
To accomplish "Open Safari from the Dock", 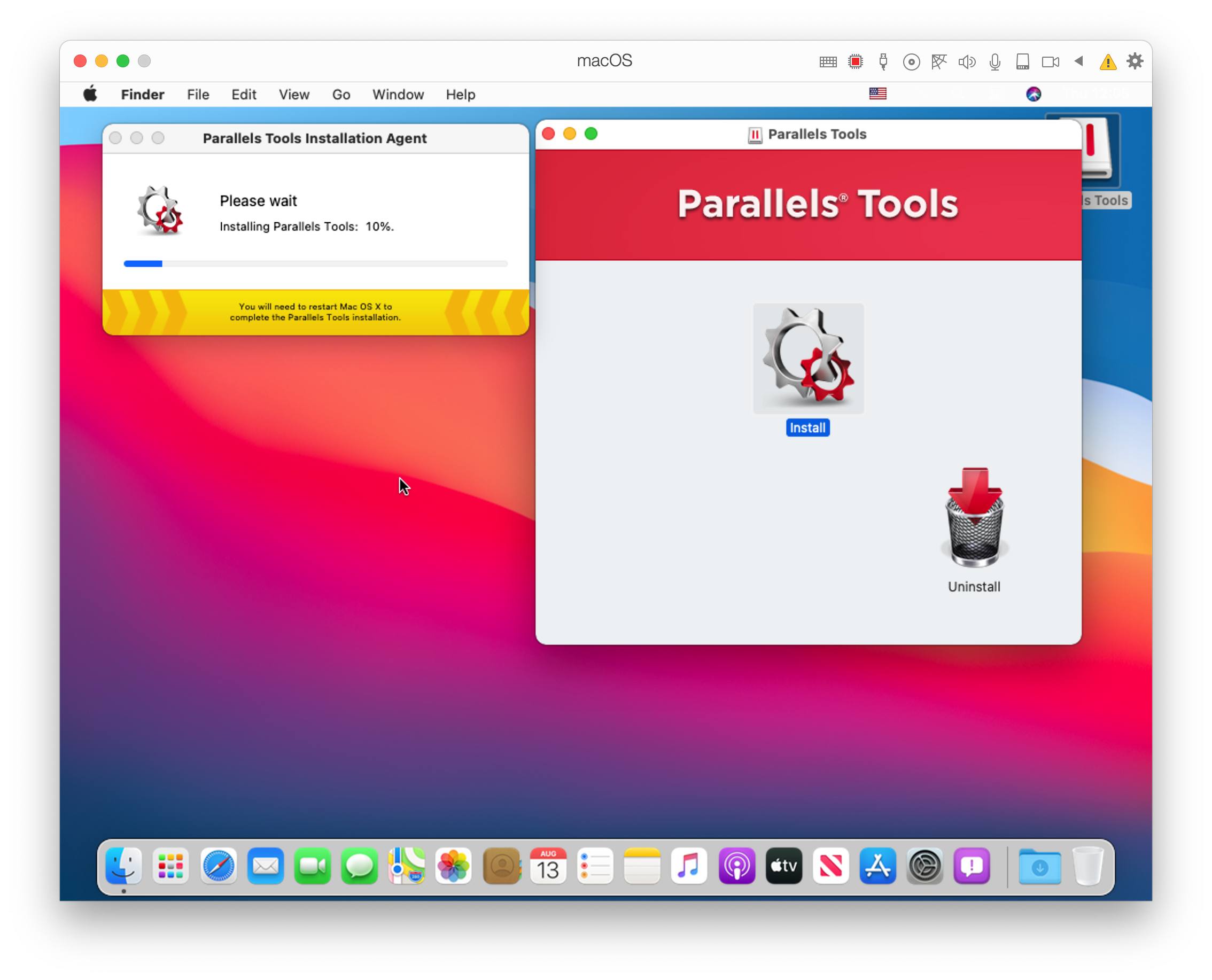I will (219, 866).
